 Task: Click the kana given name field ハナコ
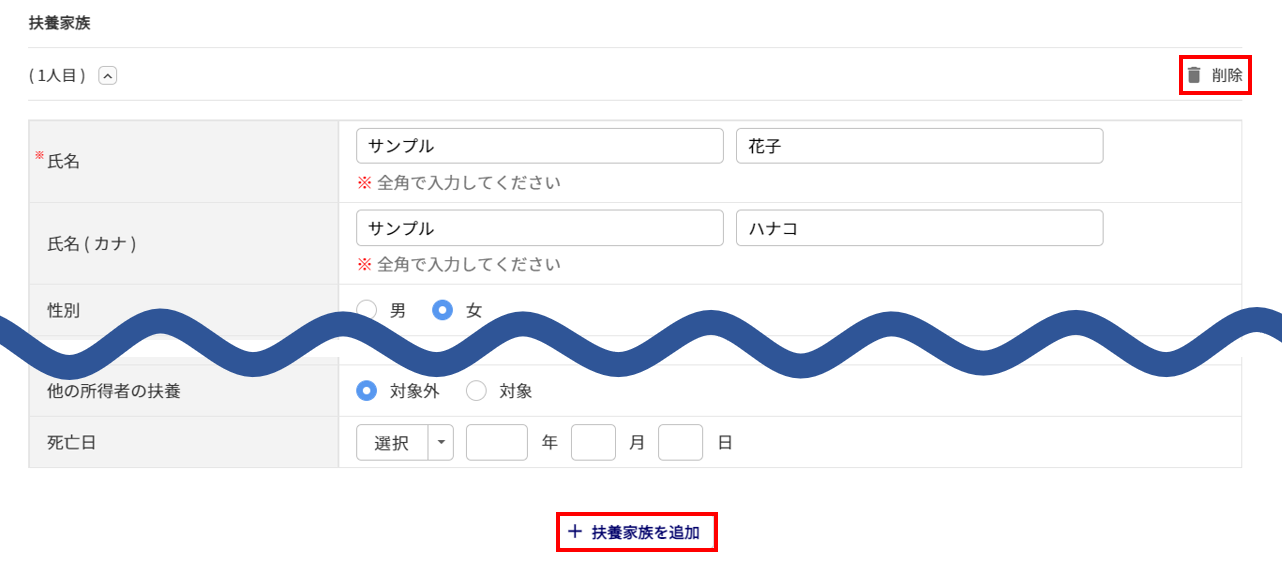(919, 228)
